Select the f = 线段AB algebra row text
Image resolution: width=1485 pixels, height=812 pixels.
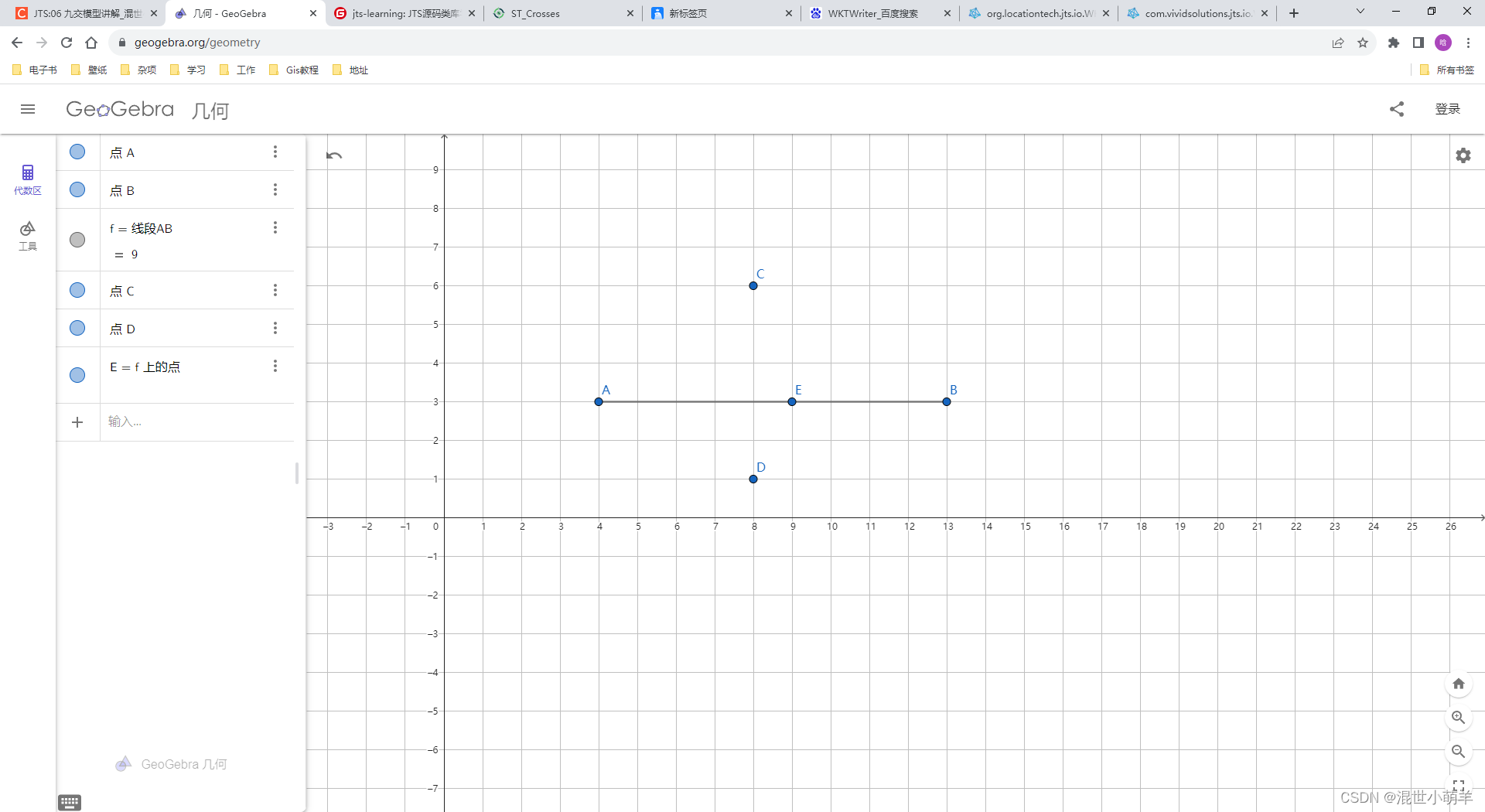[x=141, y=228]
